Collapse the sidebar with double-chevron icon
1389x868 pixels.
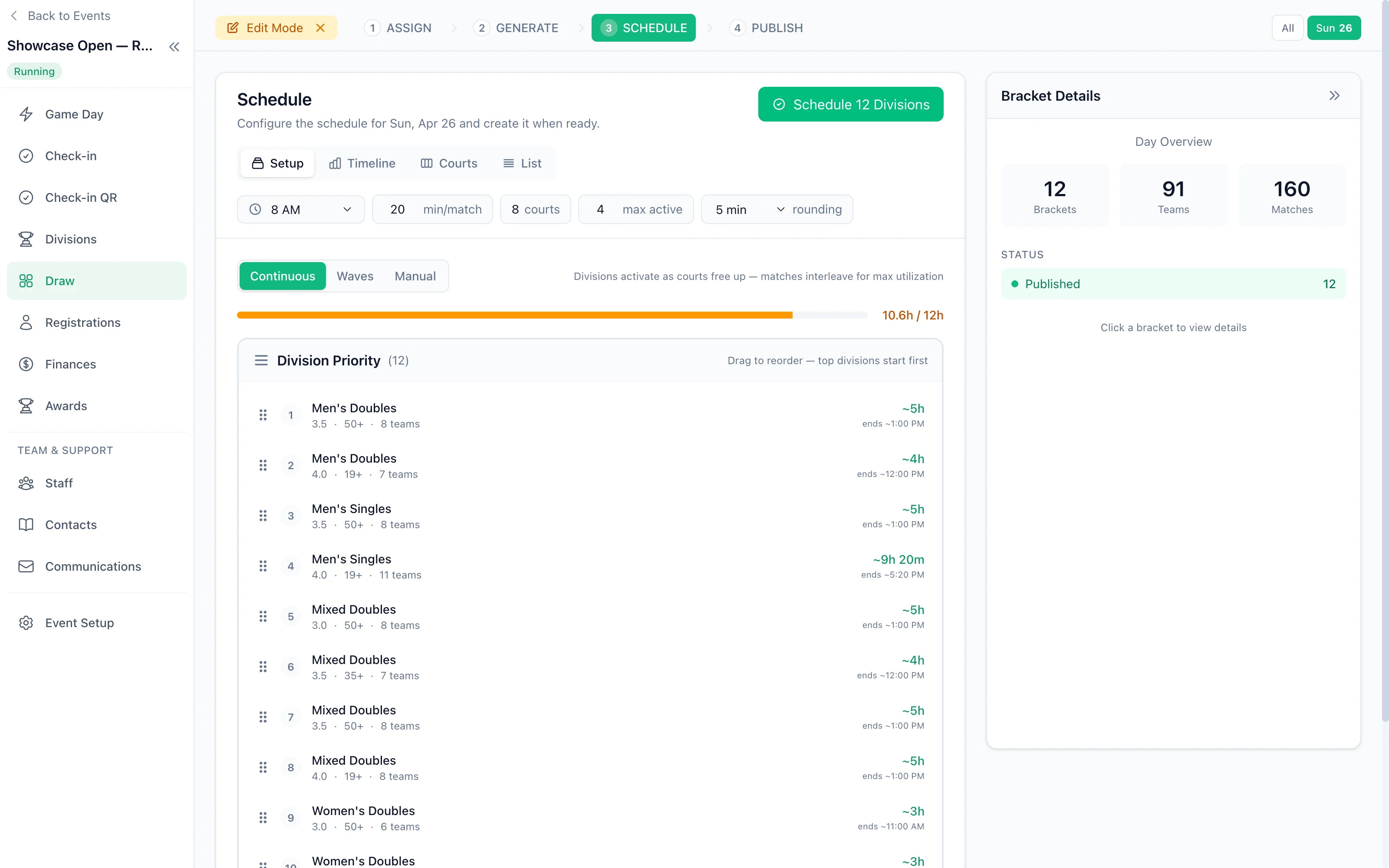tap(174, 47)
